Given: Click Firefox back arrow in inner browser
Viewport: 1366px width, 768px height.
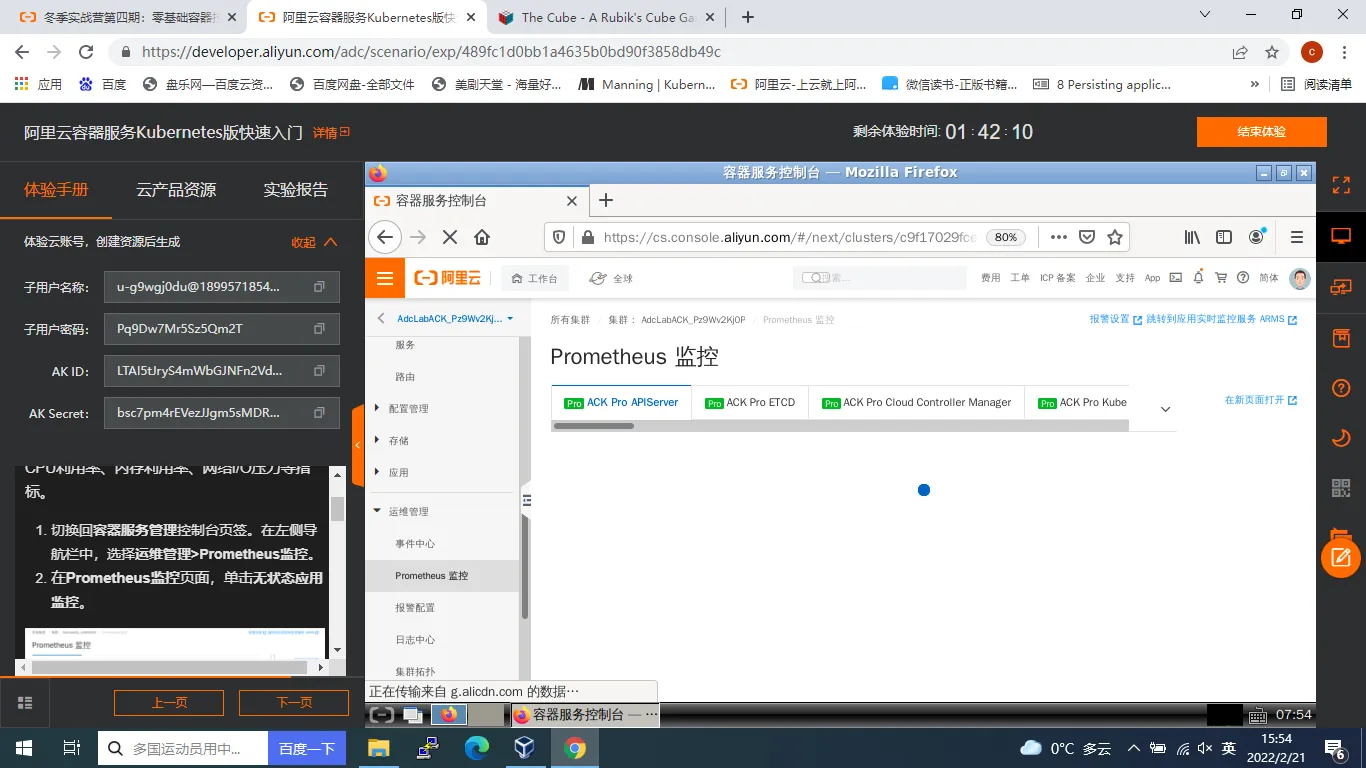Looking at the screenshot, I should pyautogui.click(x=385, y=237).
